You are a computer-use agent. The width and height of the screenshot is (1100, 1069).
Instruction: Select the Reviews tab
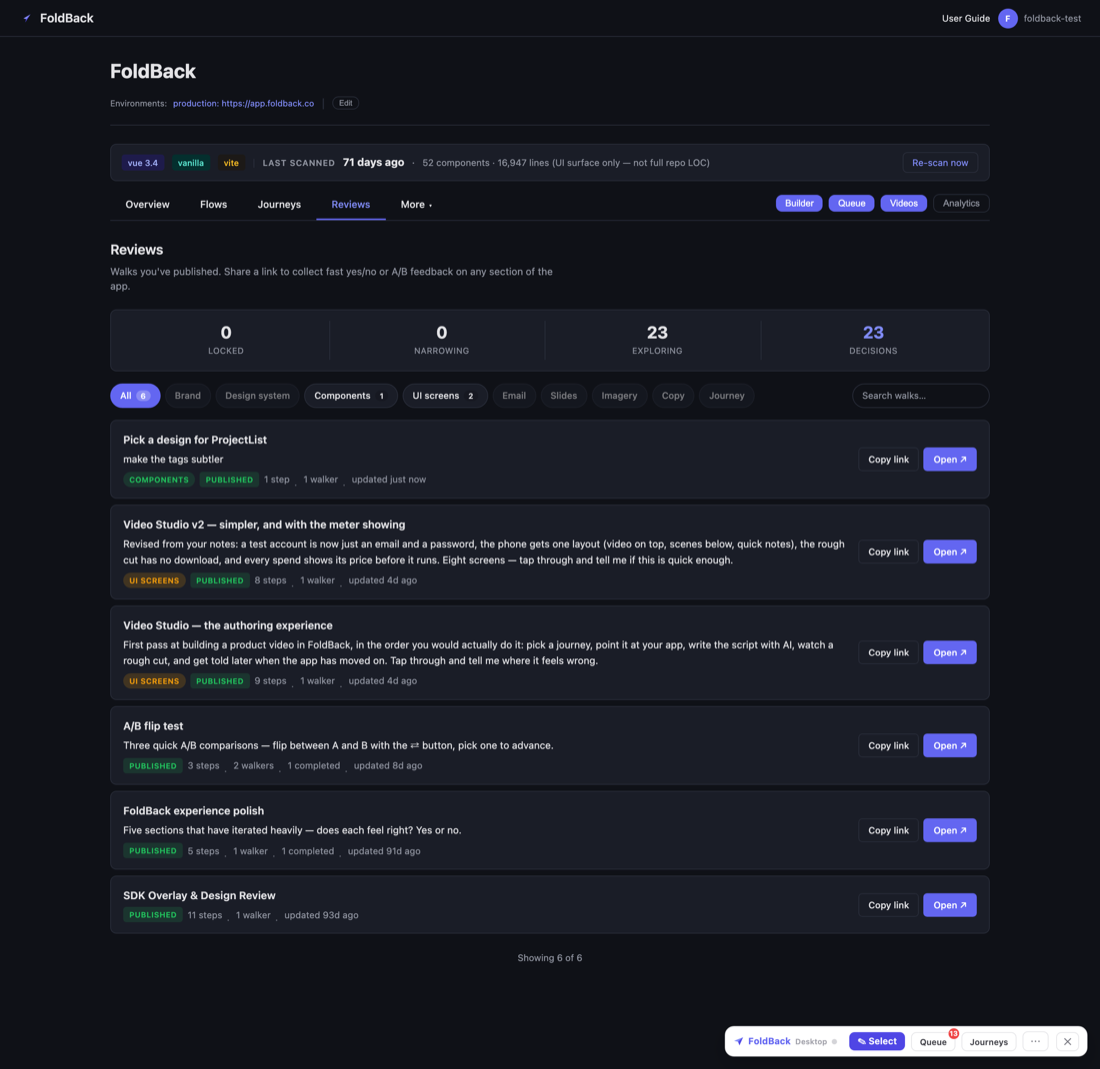351,204
